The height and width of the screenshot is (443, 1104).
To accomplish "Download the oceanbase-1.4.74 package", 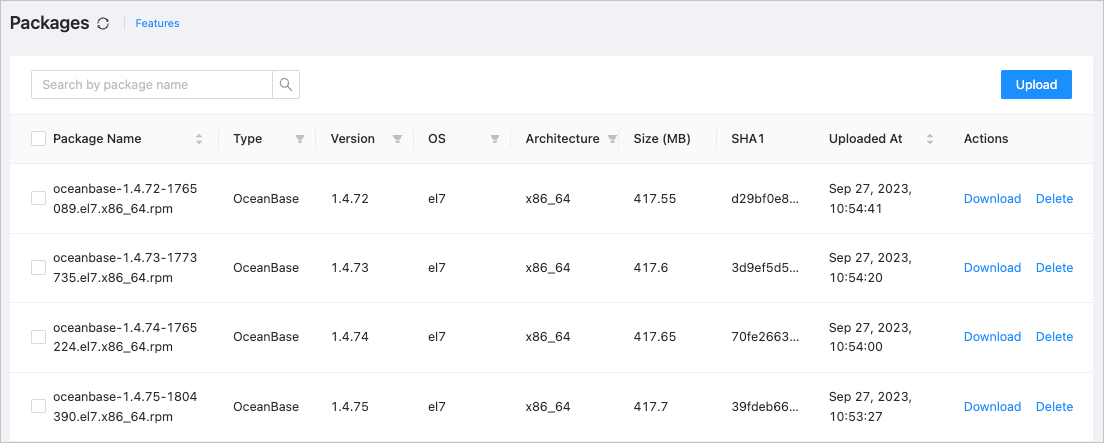I will (992, 337).
